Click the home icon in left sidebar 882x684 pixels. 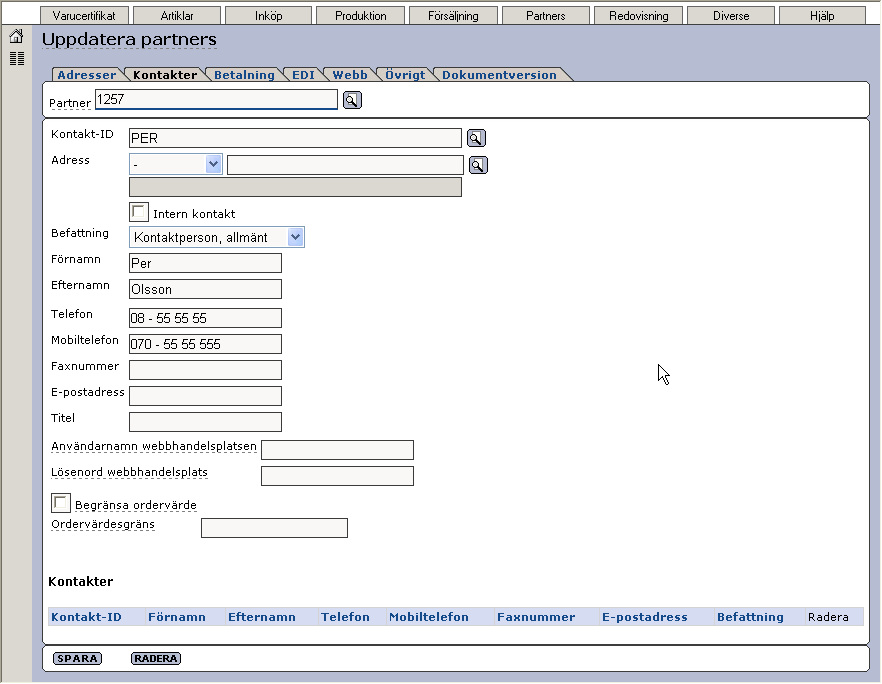[16, 37]
